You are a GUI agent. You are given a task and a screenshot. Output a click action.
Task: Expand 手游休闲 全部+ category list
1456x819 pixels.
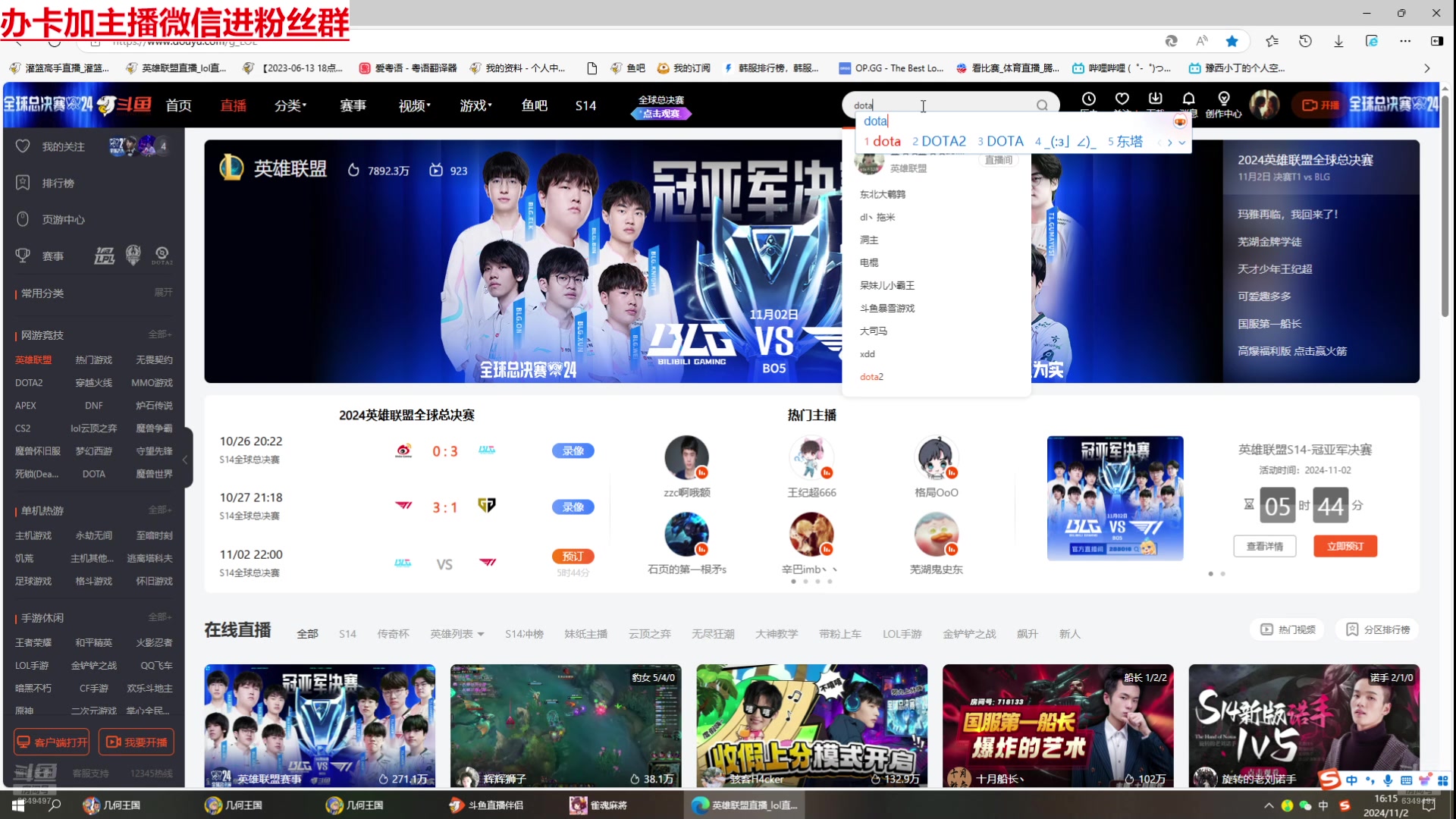160,617
